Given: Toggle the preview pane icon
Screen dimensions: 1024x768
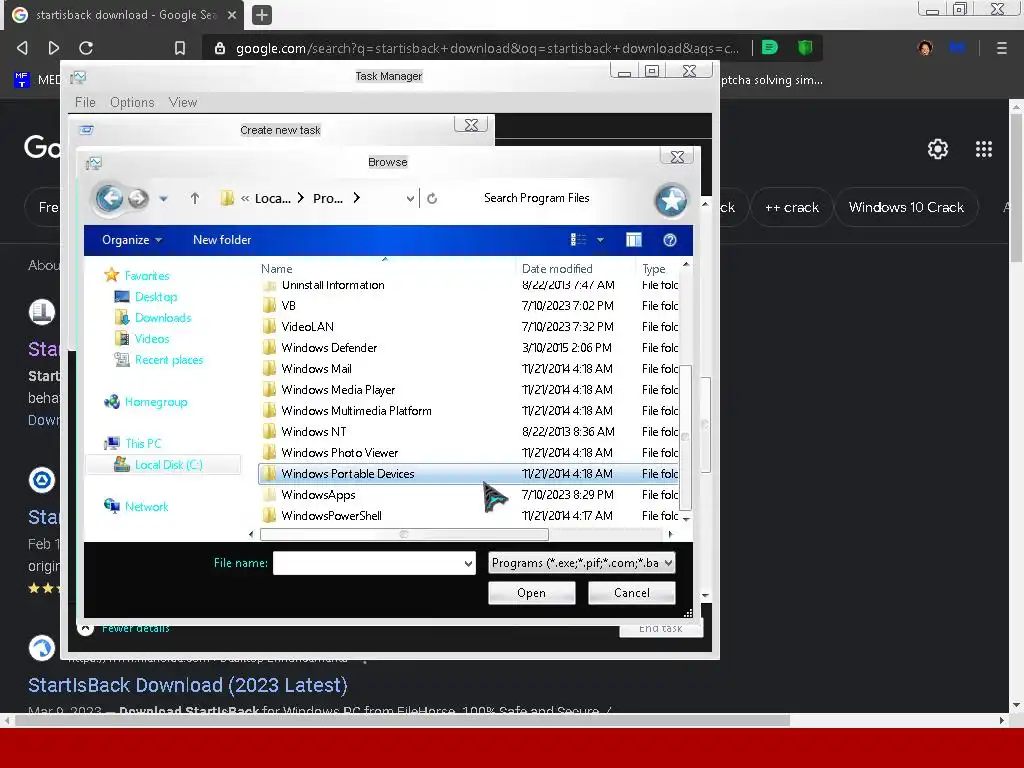Looking at the screenshot, I should pyautogui.click(x=633, y=240).
